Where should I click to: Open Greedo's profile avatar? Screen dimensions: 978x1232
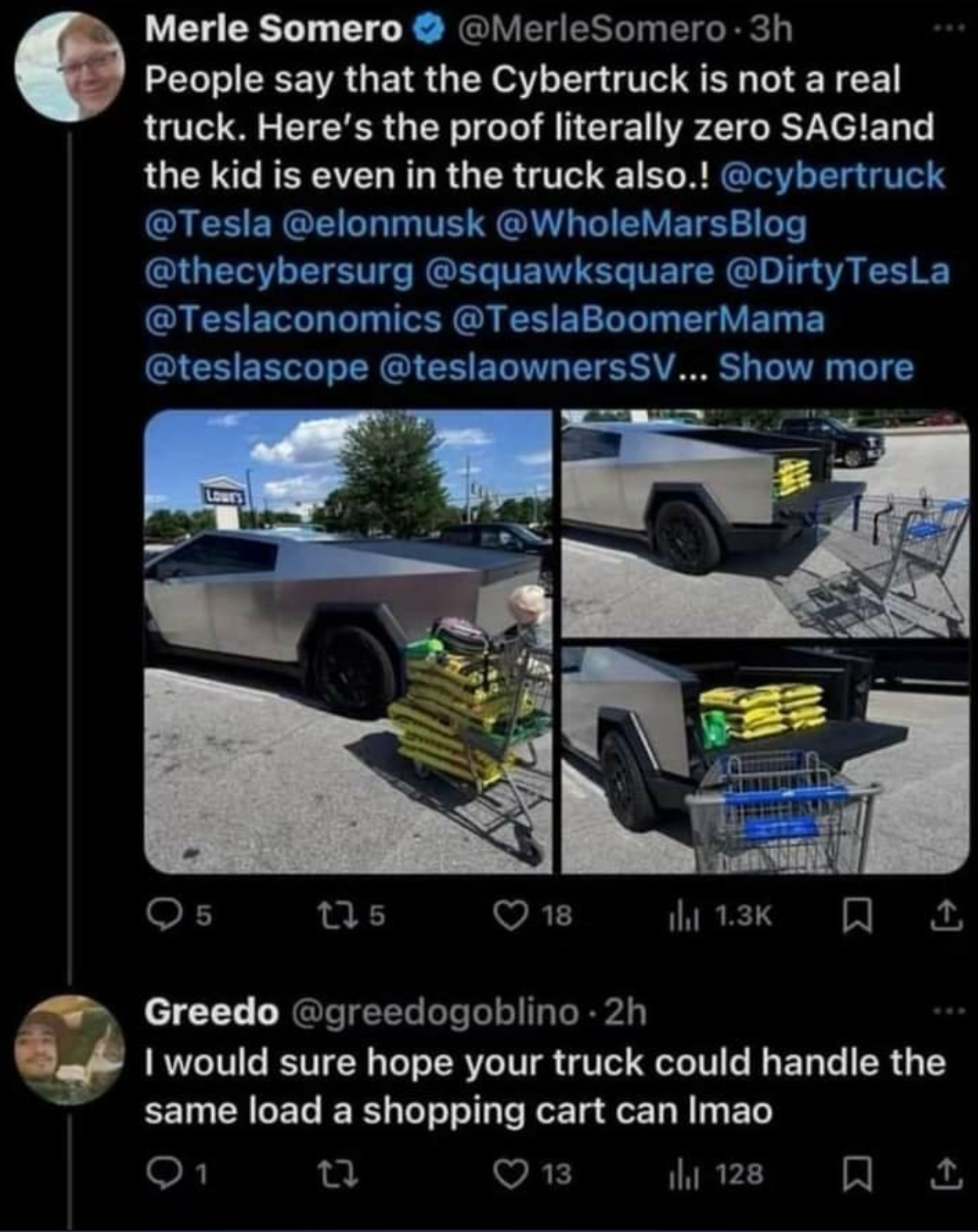click(70, 1051)
